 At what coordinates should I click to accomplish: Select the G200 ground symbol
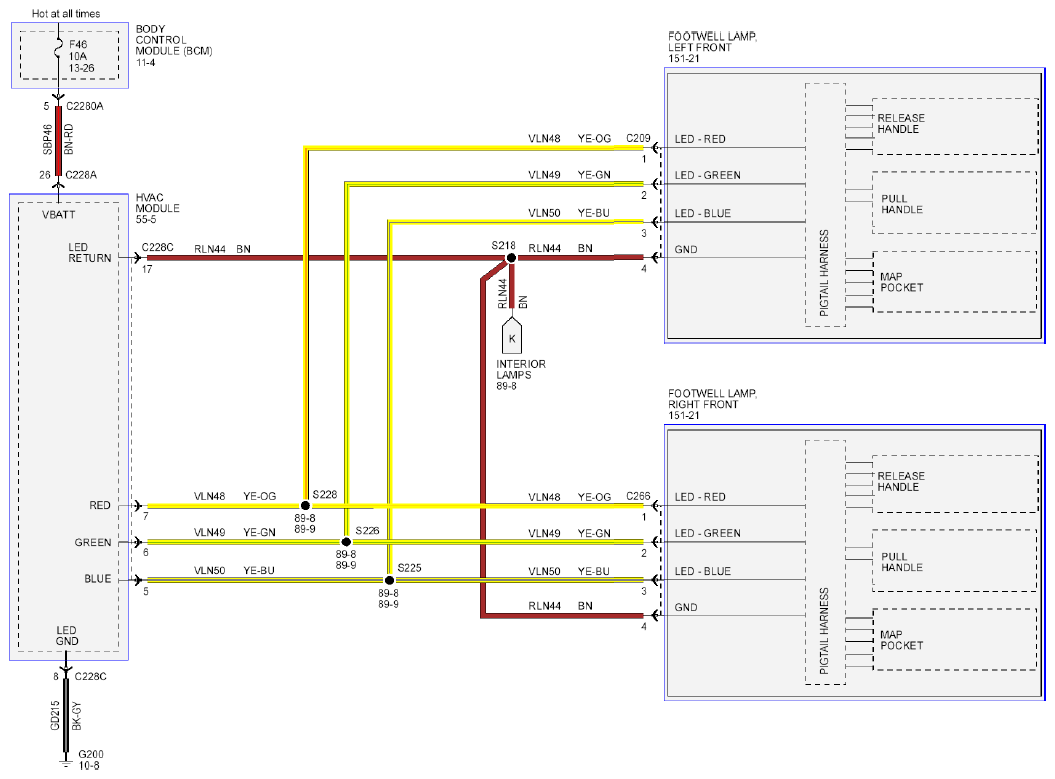click(x=66, y=761)
